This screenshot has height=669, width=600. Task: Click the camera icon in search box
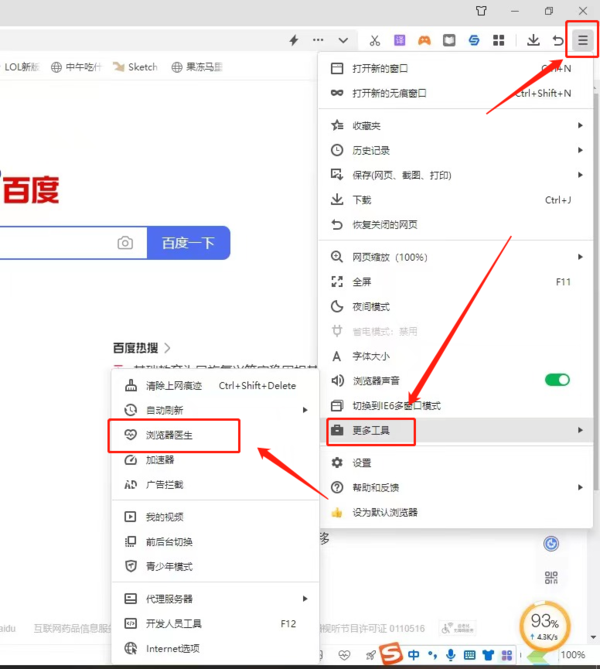[x=125, y=243]
